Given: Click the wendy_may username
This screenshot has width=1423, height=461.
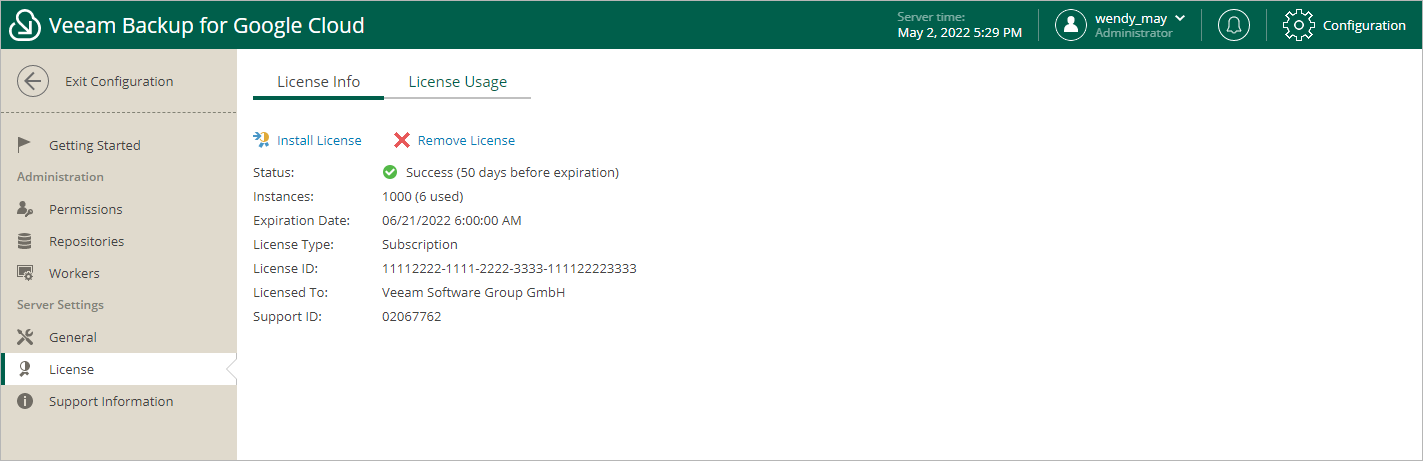Looking at the screenshot, I should (1132, 18).
